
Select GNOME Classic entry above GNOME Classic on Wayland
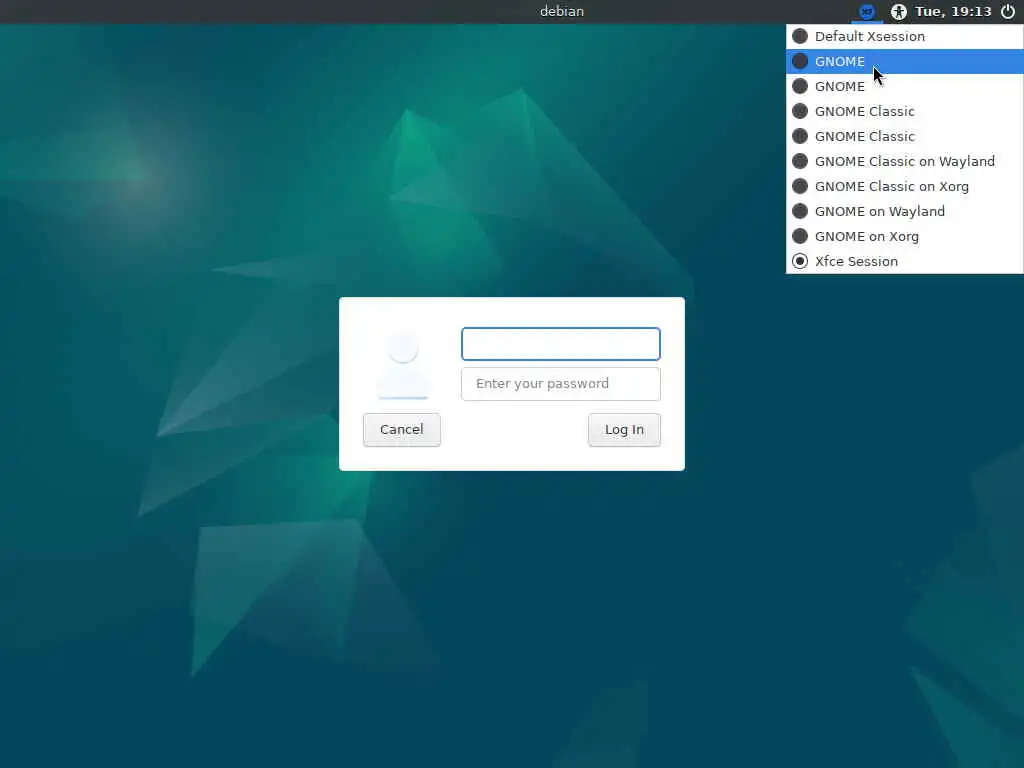tap(904, 136)
